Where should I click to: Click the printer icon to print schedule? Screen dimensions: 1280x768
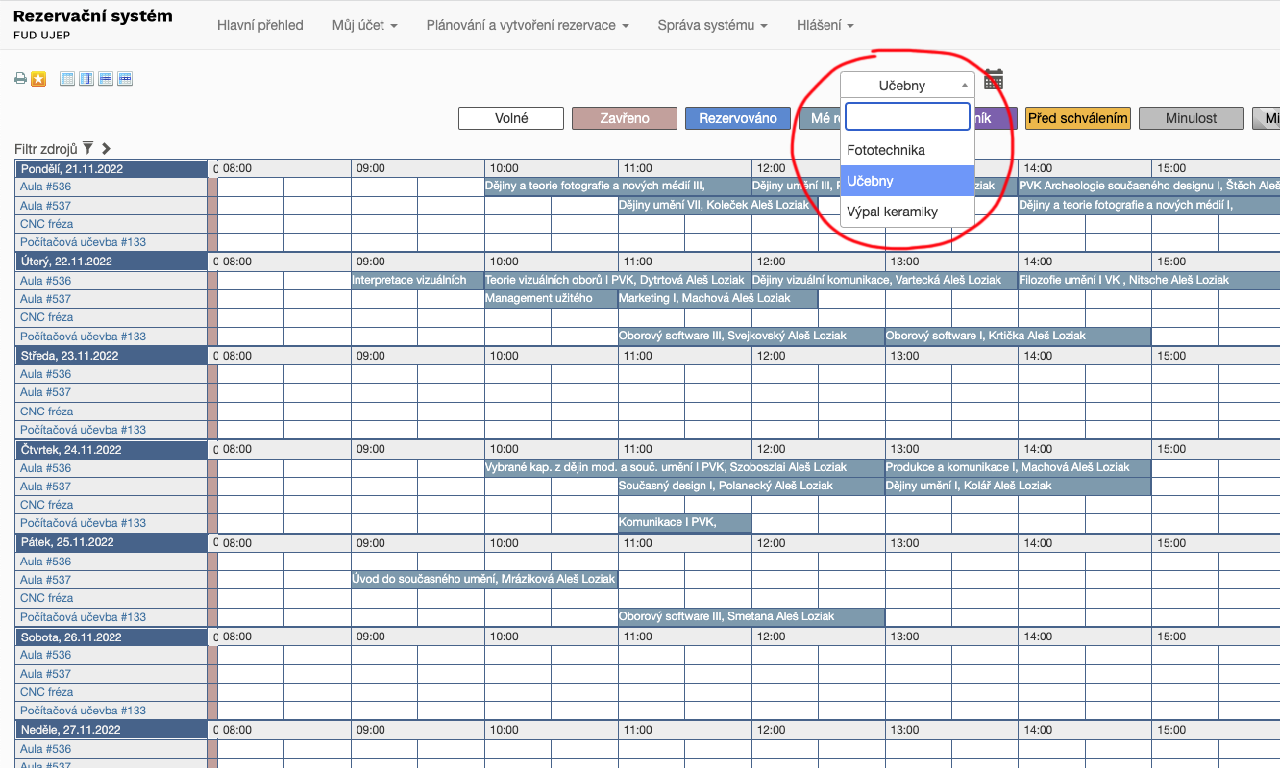[20, 79]
